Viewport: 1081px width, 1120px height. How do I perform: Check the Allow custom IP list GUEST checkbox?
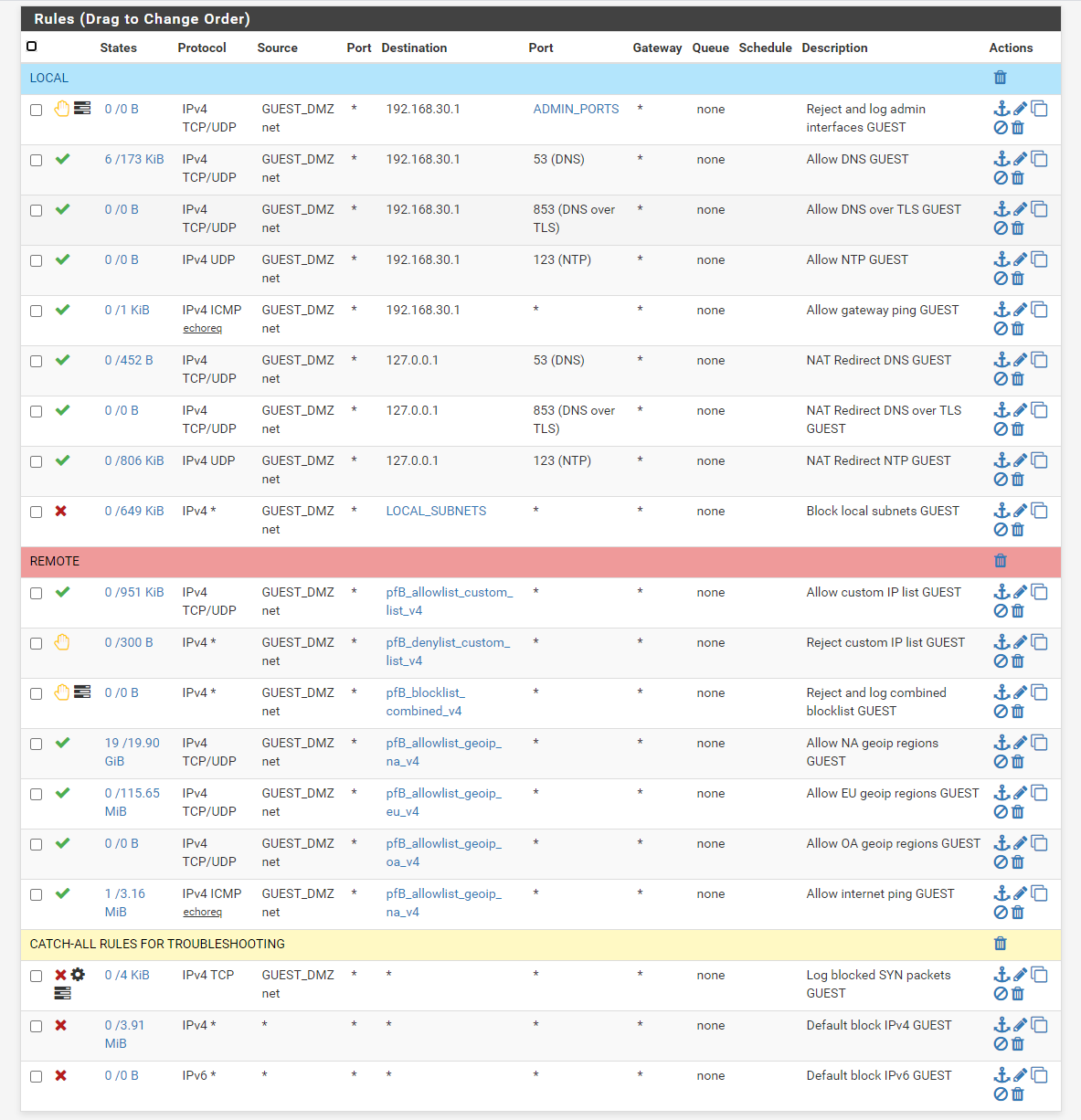(x=36, y=593)
